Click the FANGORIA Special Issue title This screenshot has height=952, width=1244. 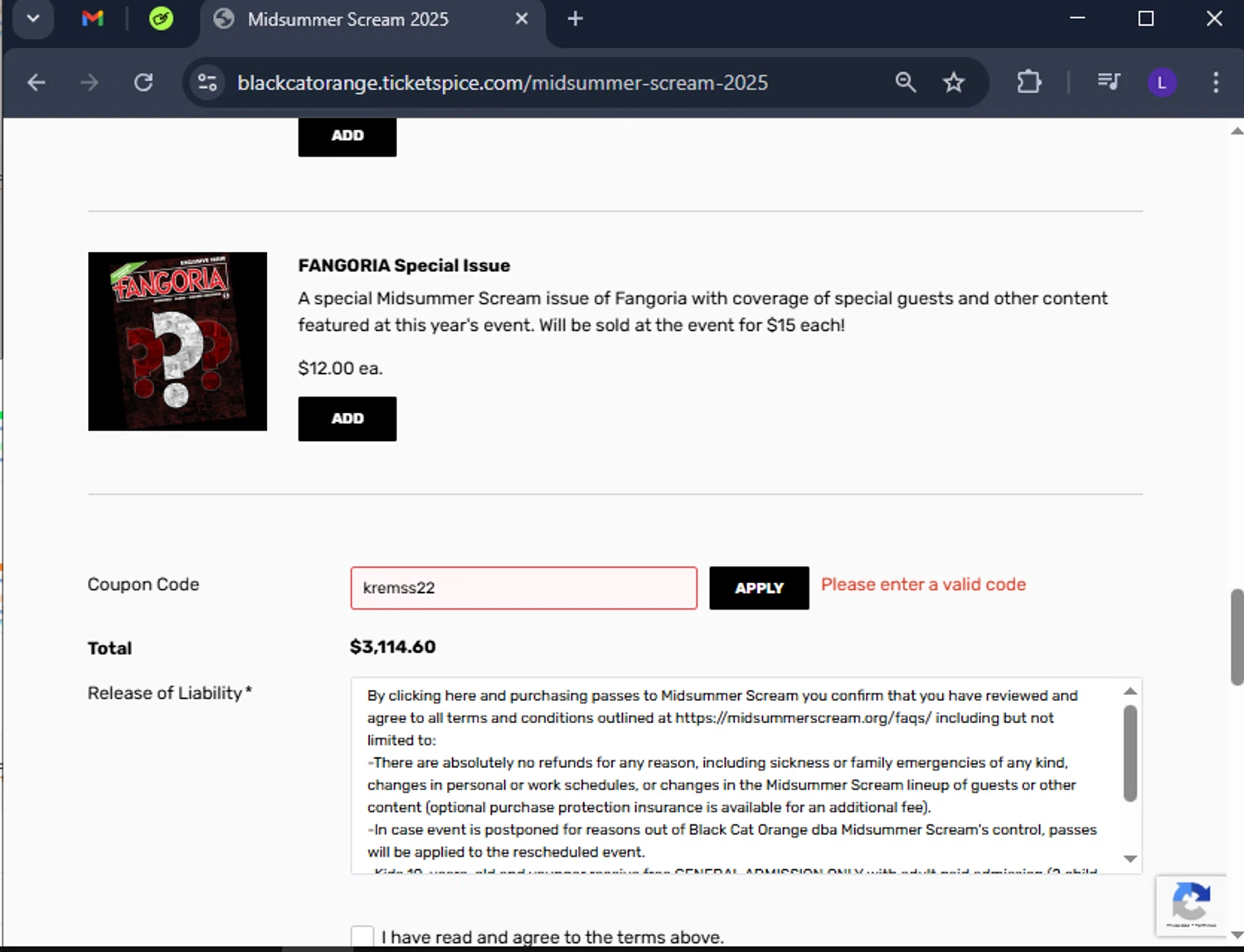(x=404, y=265)
